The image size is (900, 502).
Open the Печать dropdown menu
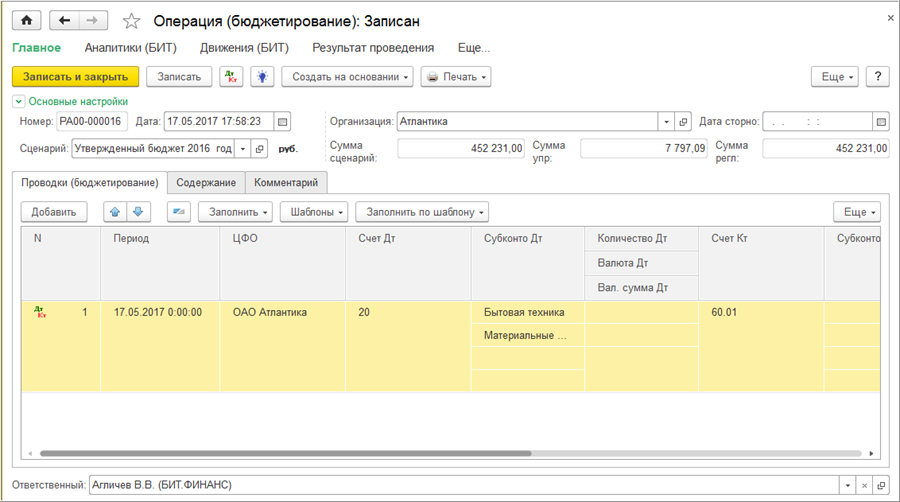[456, 77]
